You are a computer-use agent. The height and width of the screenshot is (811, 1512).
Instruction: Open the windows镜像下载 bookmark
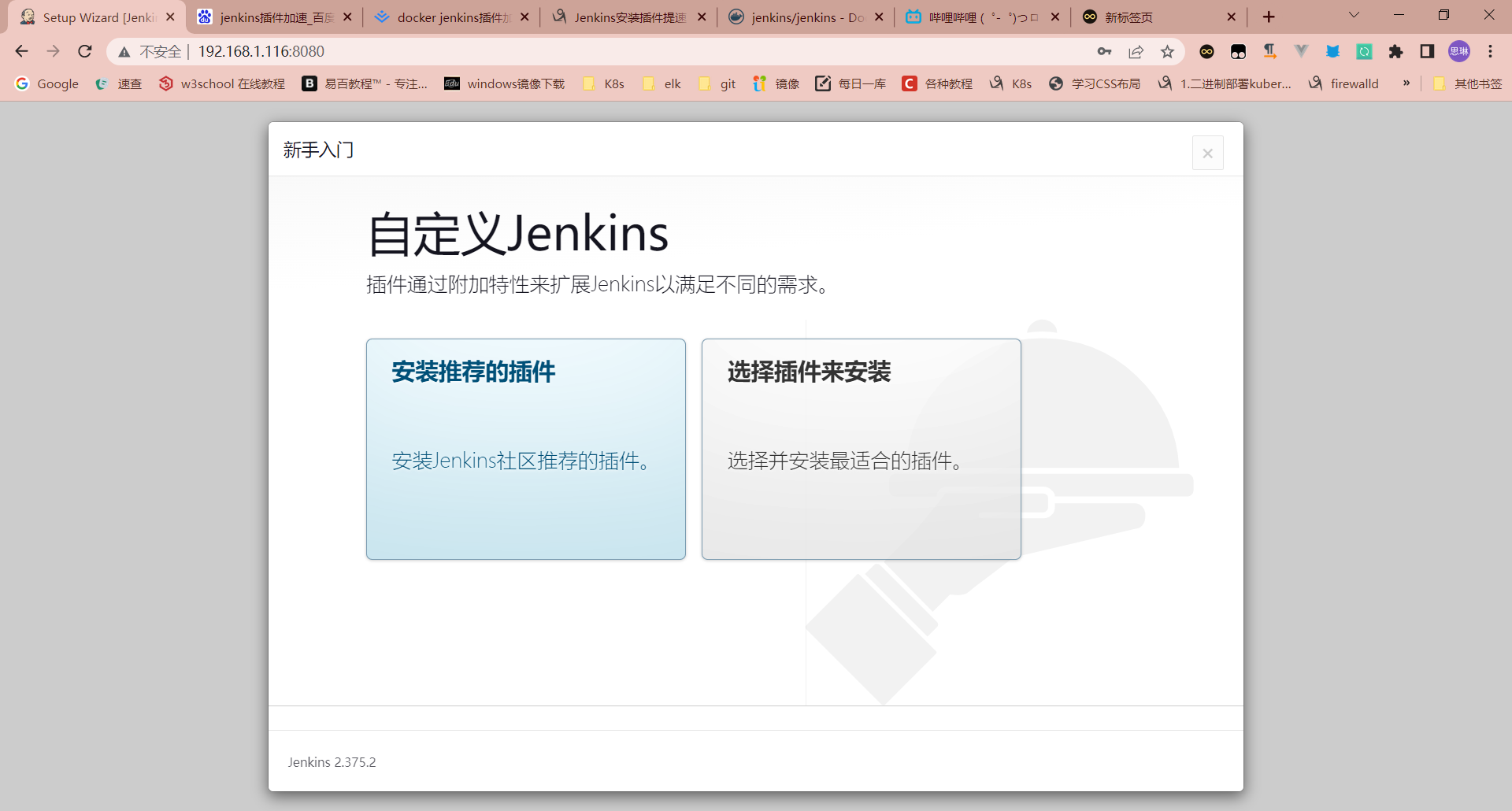(505, 83)
